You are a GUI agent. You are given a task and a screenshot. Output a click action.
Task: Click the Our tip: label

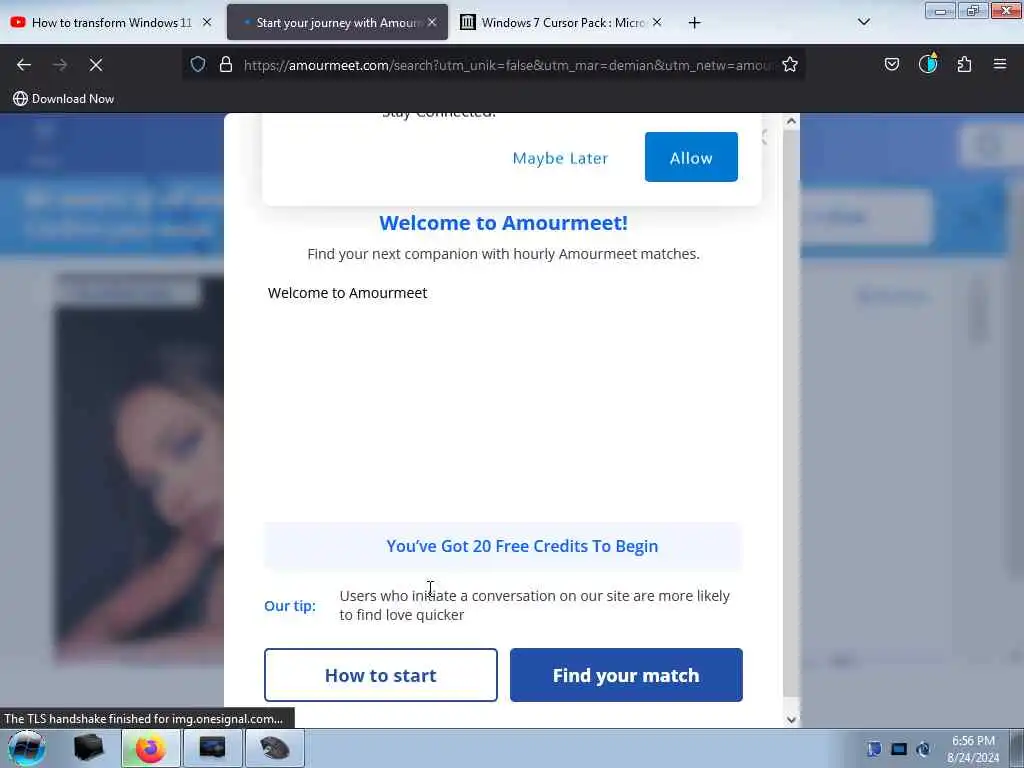pyautogui.click(x=290, y=606)
